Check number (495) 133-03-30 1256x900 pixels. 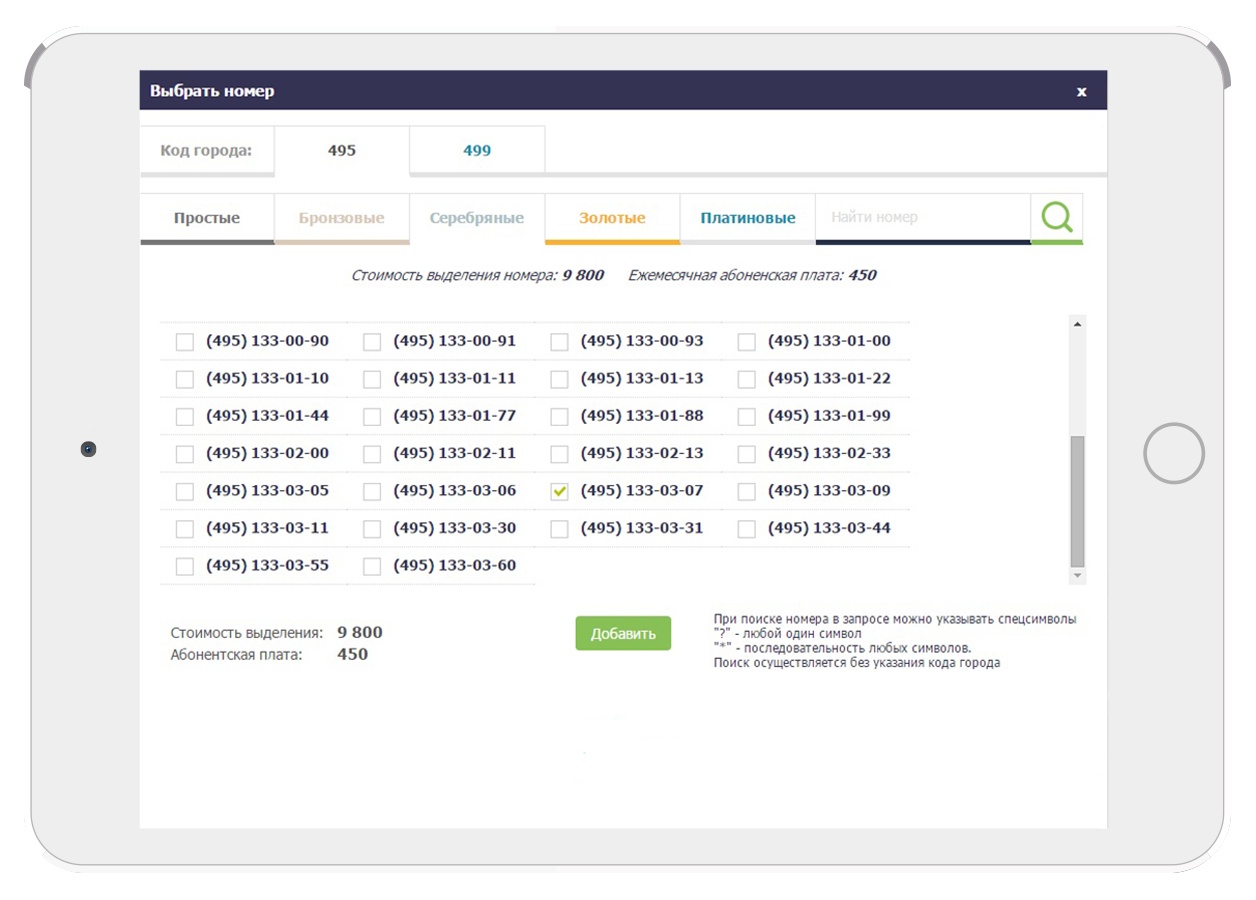(372, 529)
